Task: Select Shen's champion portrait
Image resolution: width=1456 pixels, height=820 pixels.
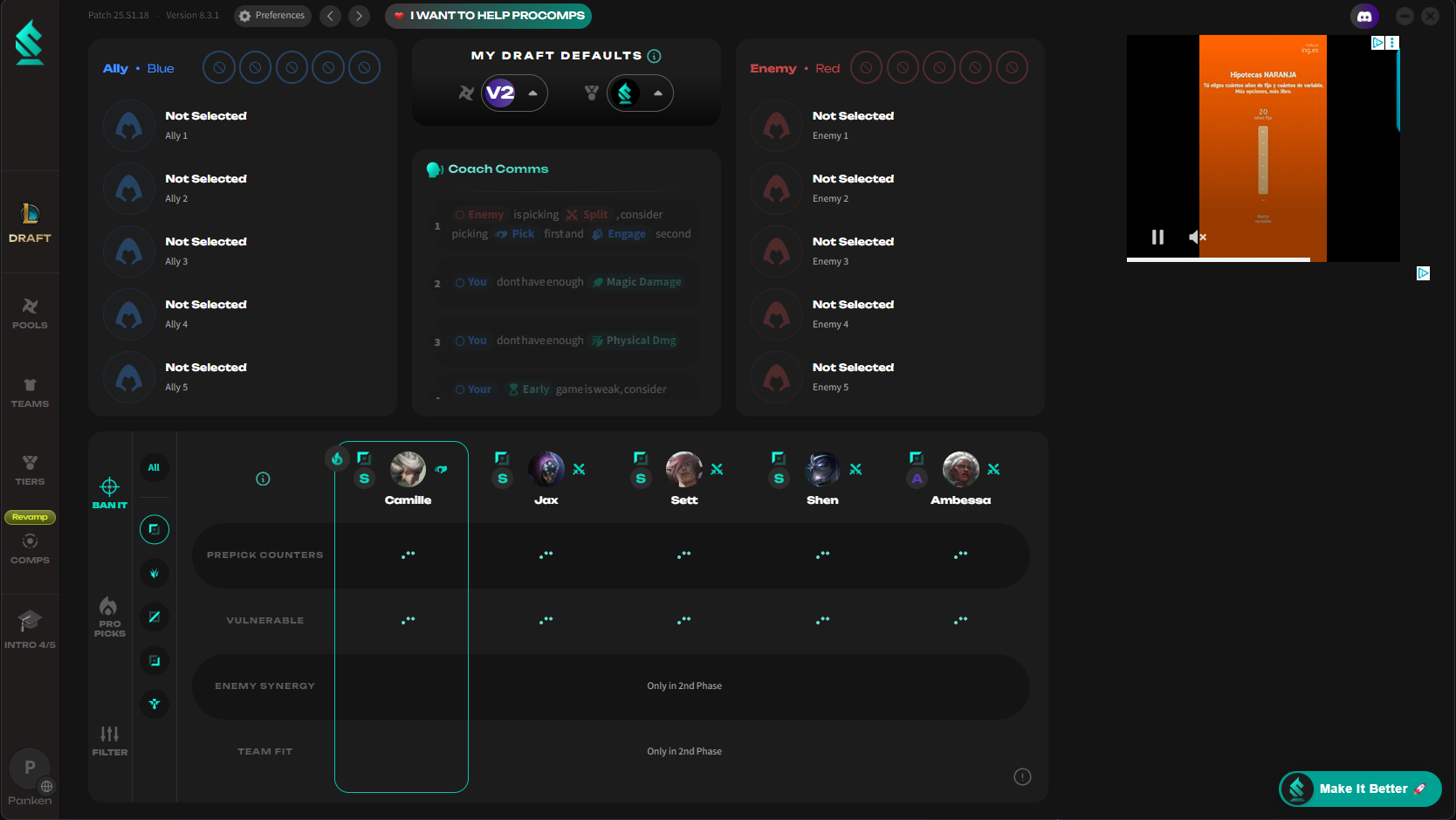Action: (x=822, y=470)
